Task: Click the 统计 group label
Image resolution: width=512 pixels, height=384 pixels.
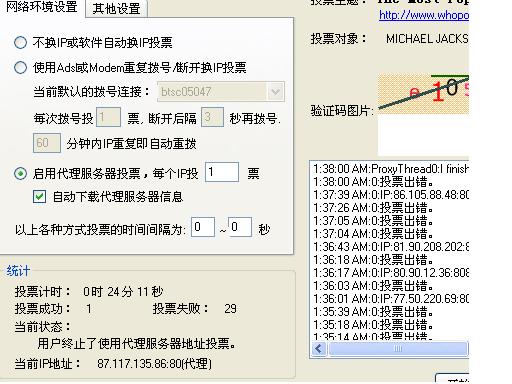Action: click(18, 271)
